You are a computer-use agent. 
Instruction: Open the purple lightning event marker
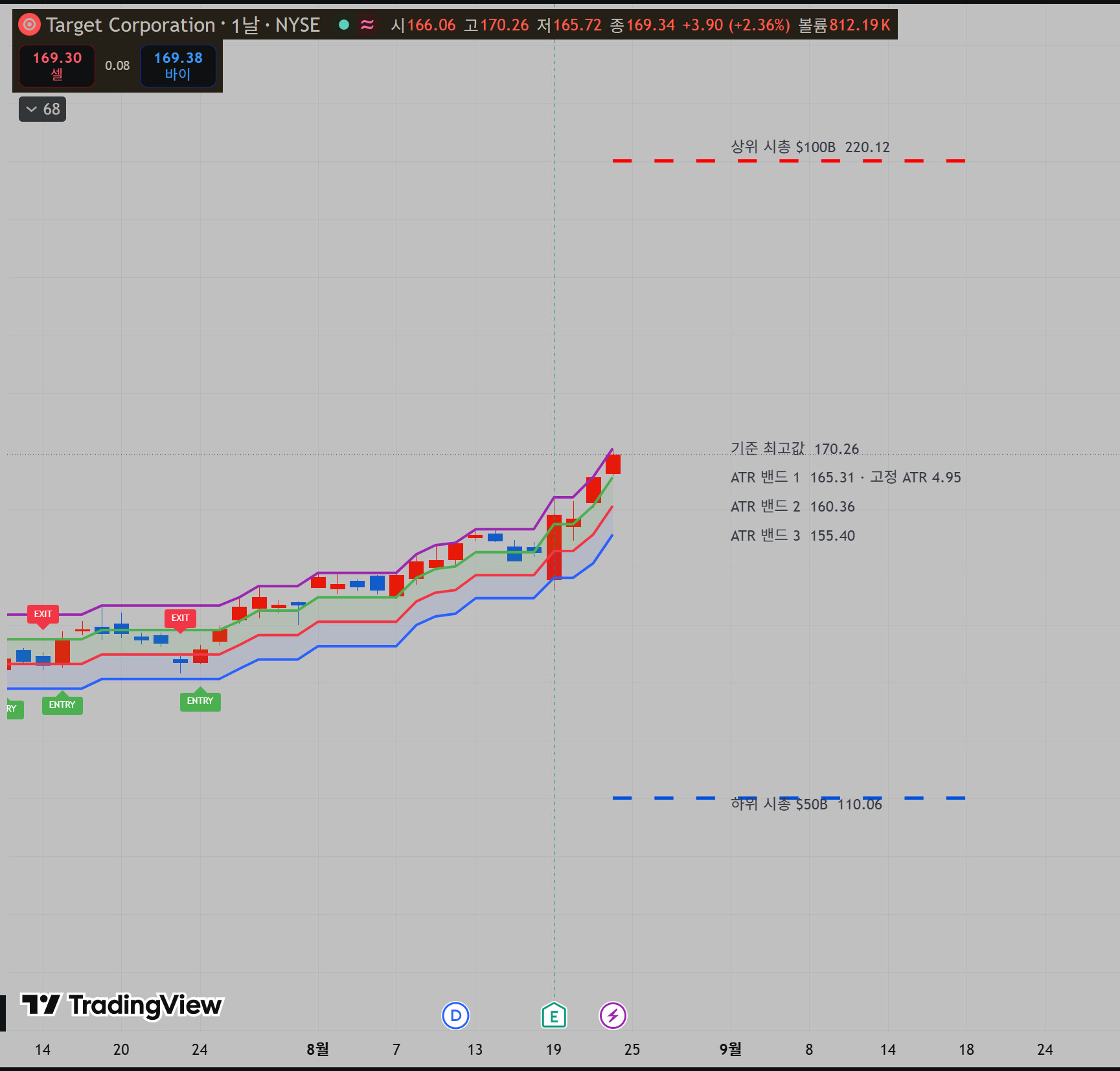[613, 1015]
